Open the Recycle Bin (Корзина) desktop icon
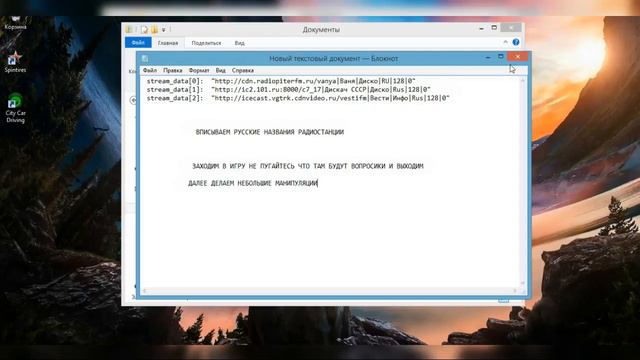The width and height of the screenshot is (640, 360). [x=15, y=23]
